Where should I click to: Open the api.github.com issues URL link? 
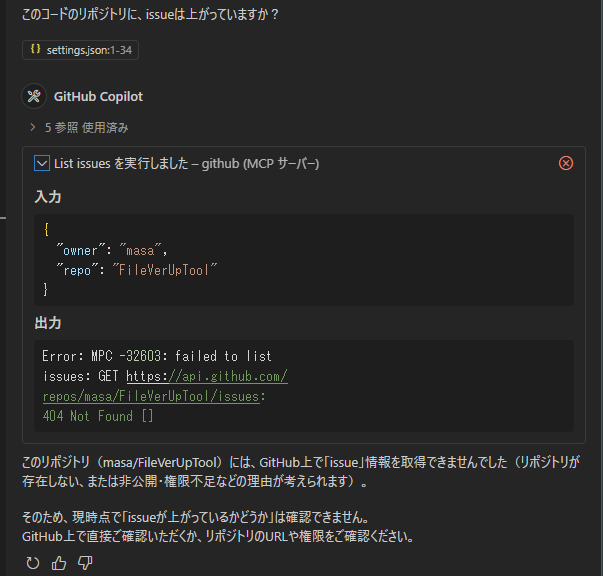coord(165,386)
